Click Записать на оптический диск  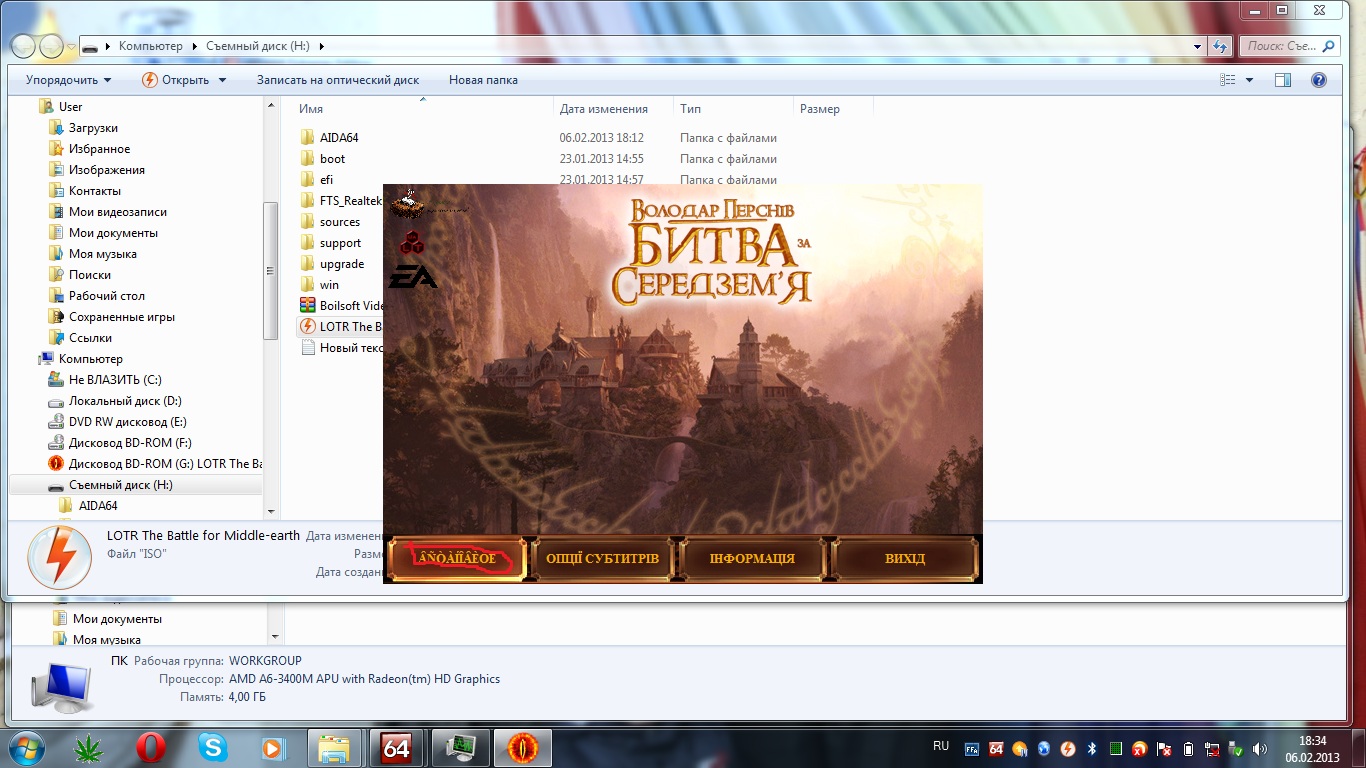pyautogui.click(x=338, y=80)
